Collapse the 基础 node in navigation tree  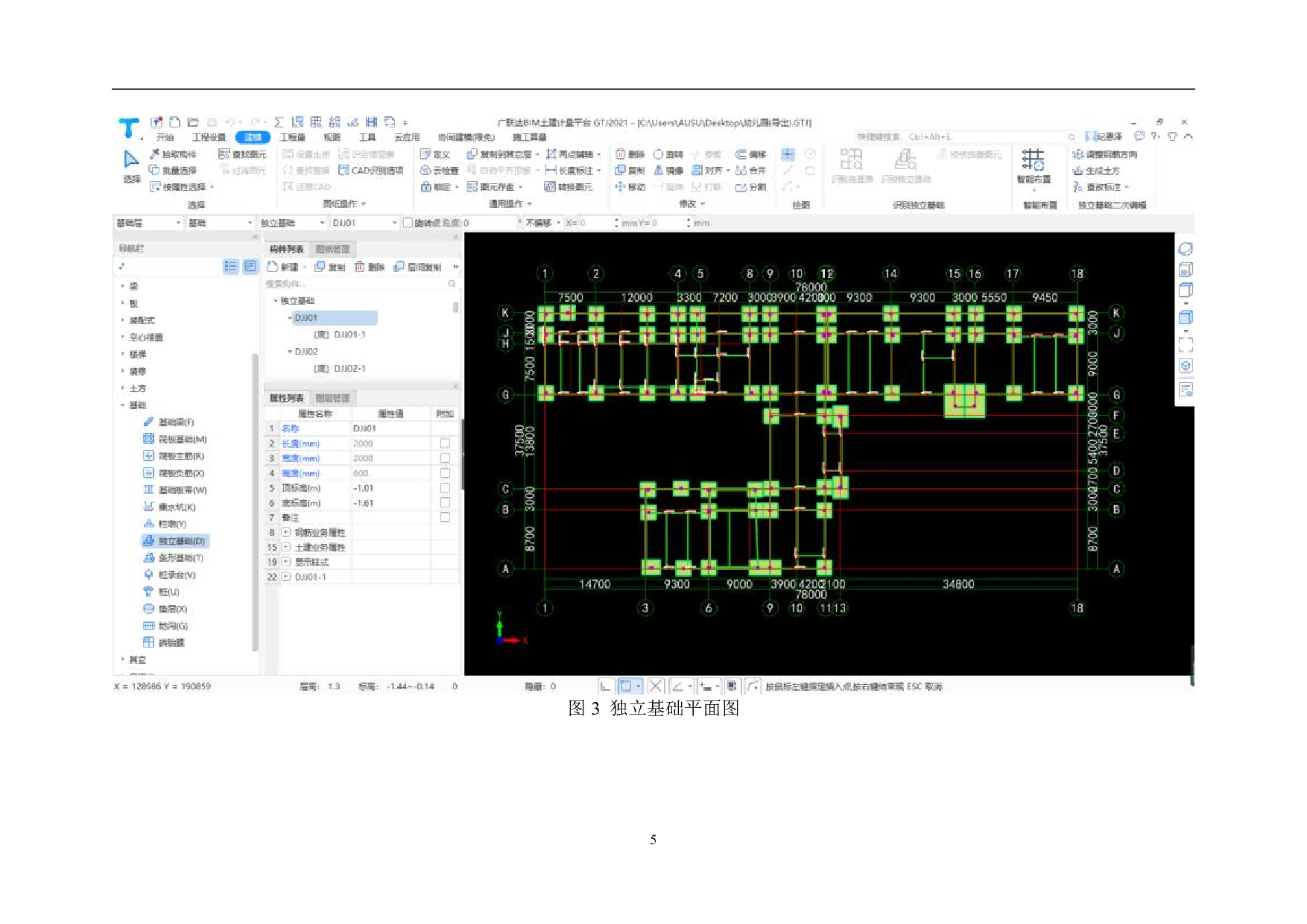click(122, 405)
